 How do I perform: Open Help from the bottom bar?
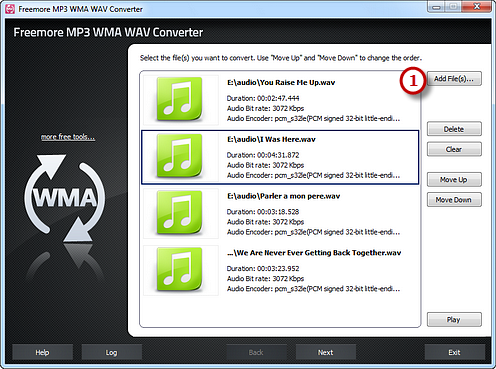42,352
